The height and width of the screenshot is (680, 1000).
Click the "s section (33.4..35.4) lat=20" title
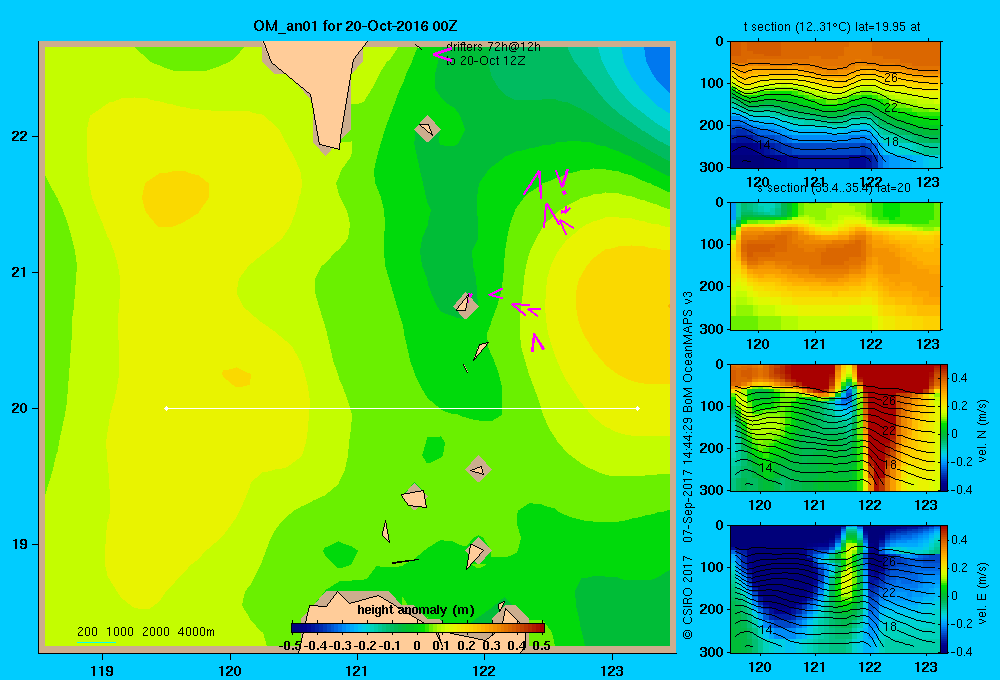click(x=833, y=188)
